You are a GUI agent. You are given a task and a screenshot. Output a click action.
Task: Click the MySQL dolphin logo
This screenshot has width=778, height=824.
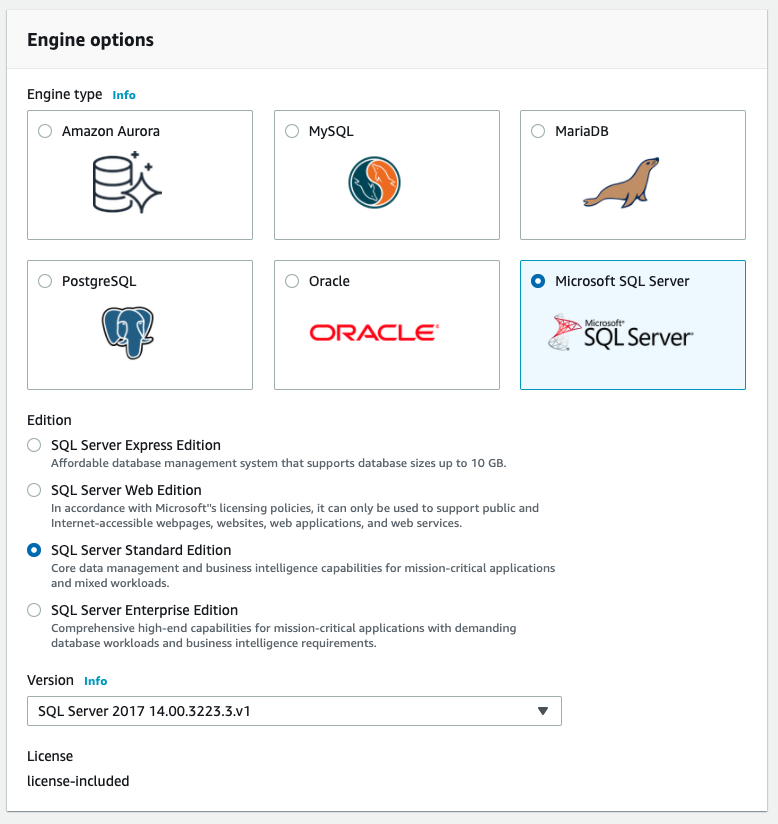tap(374, 183)
